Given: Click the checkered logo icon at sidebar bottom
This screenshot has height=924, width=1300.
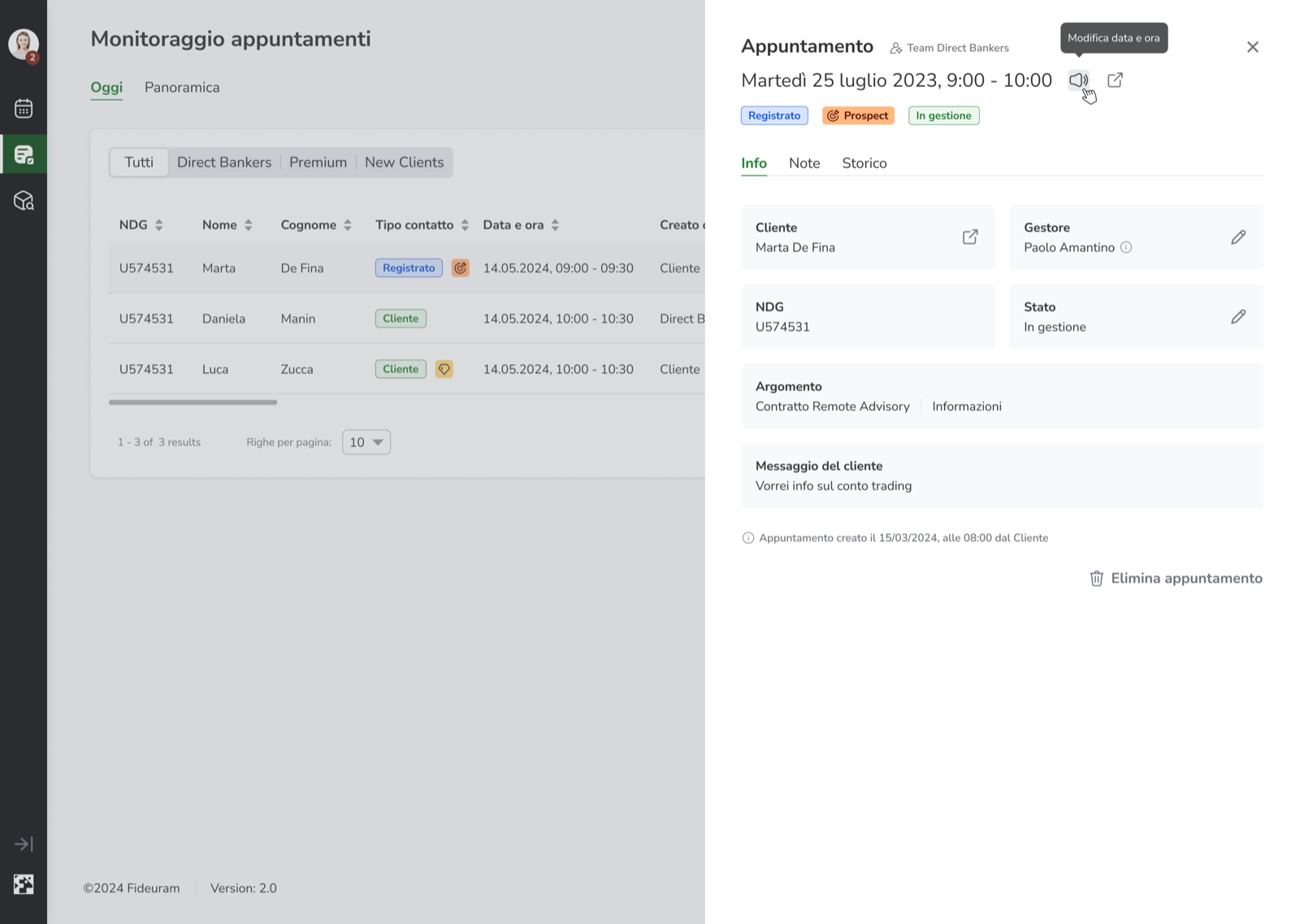Looking at the screenshot, I should click(x=24, y=884).
